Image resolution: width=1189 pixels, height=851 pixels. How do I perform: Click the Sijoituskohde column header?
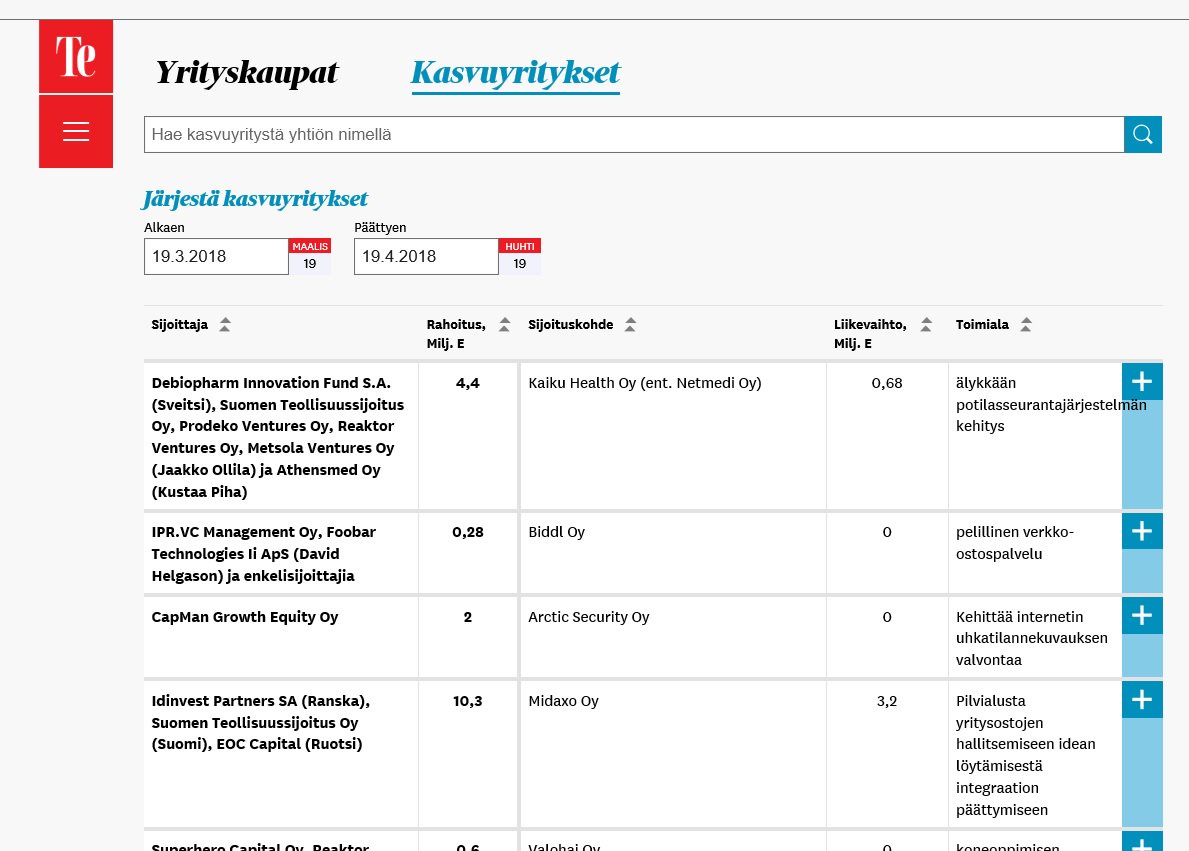571,325
